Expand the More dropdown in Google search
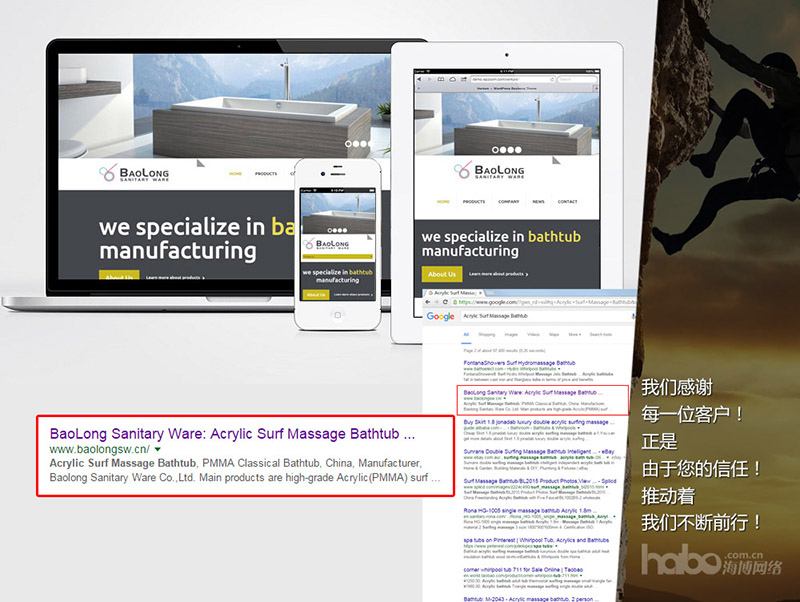 [574, 334]
